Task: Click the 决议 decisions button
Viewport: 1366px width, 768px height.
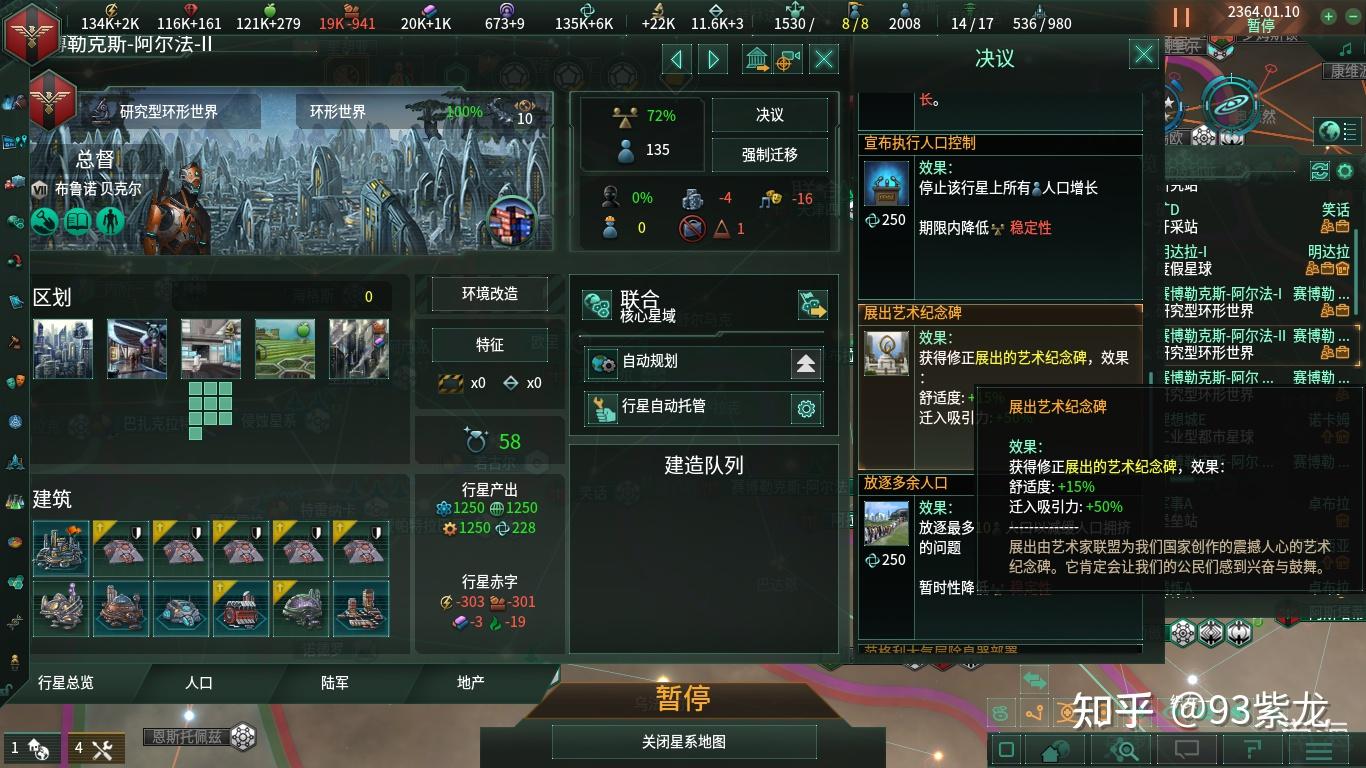Action: pos(770,115)
